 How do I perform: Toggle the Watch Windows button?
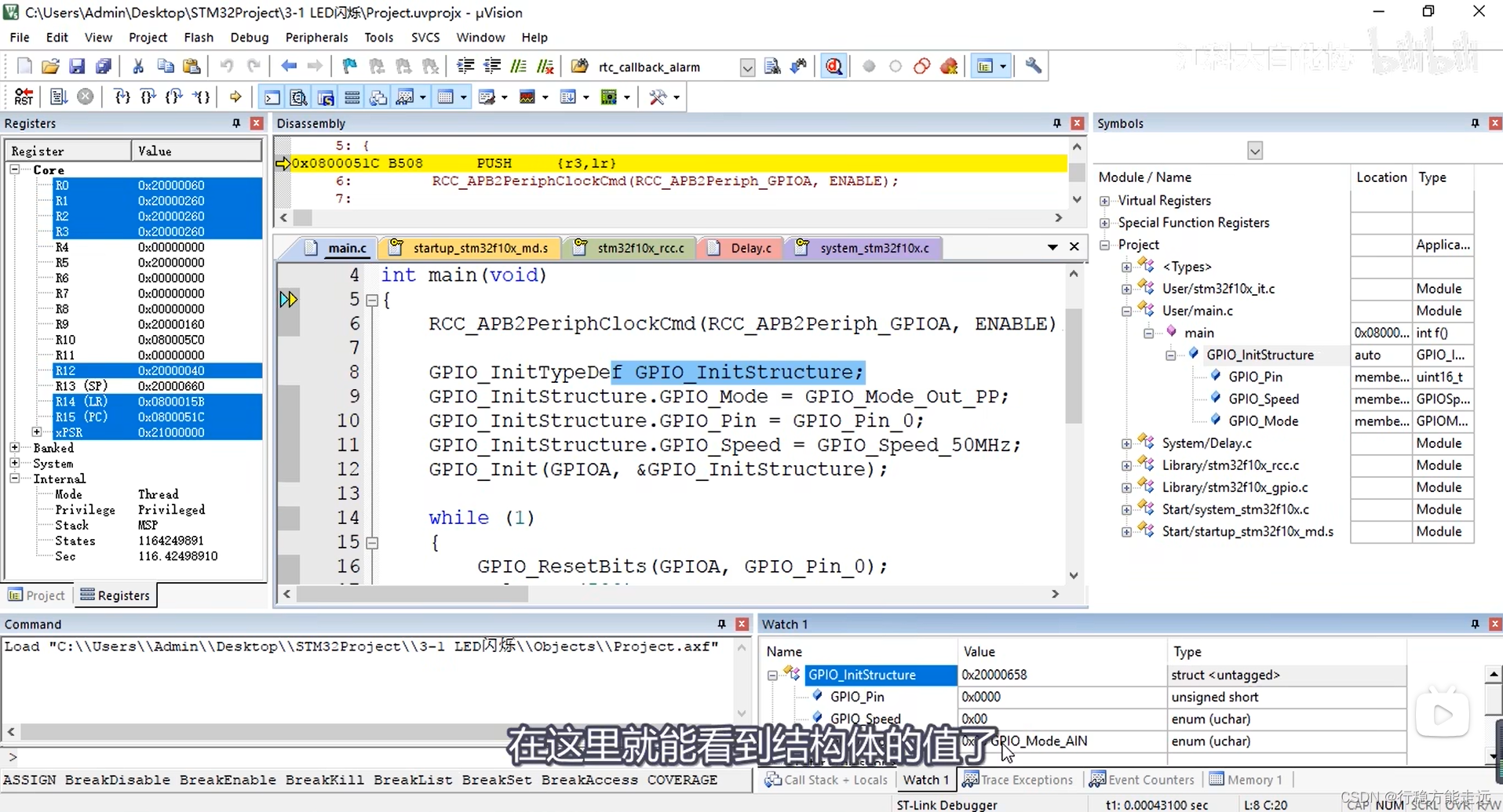coord(405,97)
